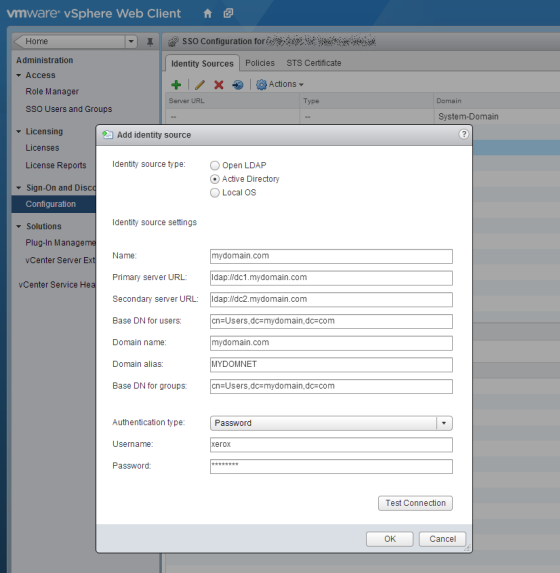
Task: Open Role Manager in the navigator
Action: [x=52, y=91]
